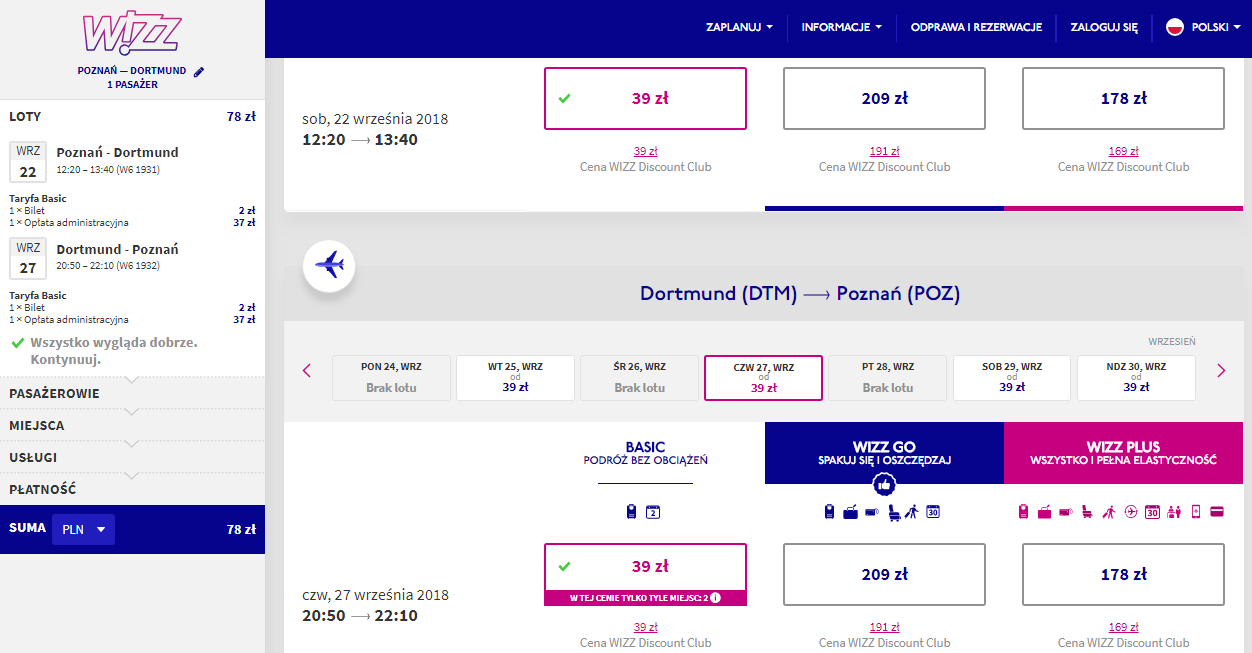Click 'Dortmund - Poznań' flight in sidebar
Image resolution: width=1252 pixels, height=653 pixels.
pyautogui.click(x=117, y=249)
